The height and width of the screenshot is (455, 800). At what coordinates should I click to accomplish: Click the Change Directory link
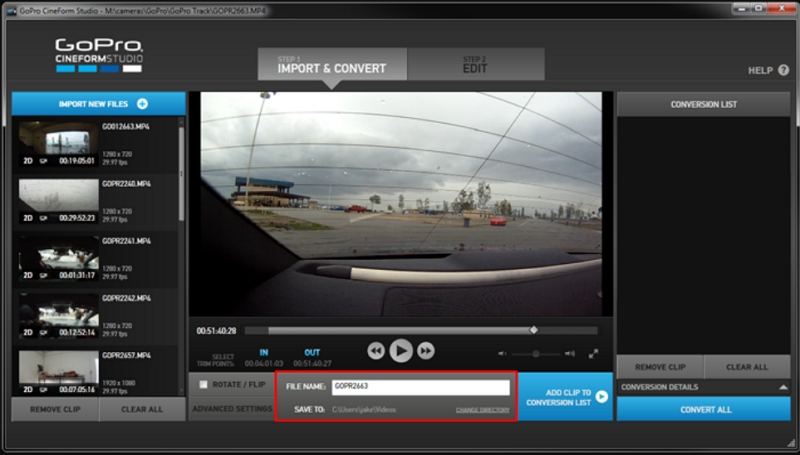(483, 410)
